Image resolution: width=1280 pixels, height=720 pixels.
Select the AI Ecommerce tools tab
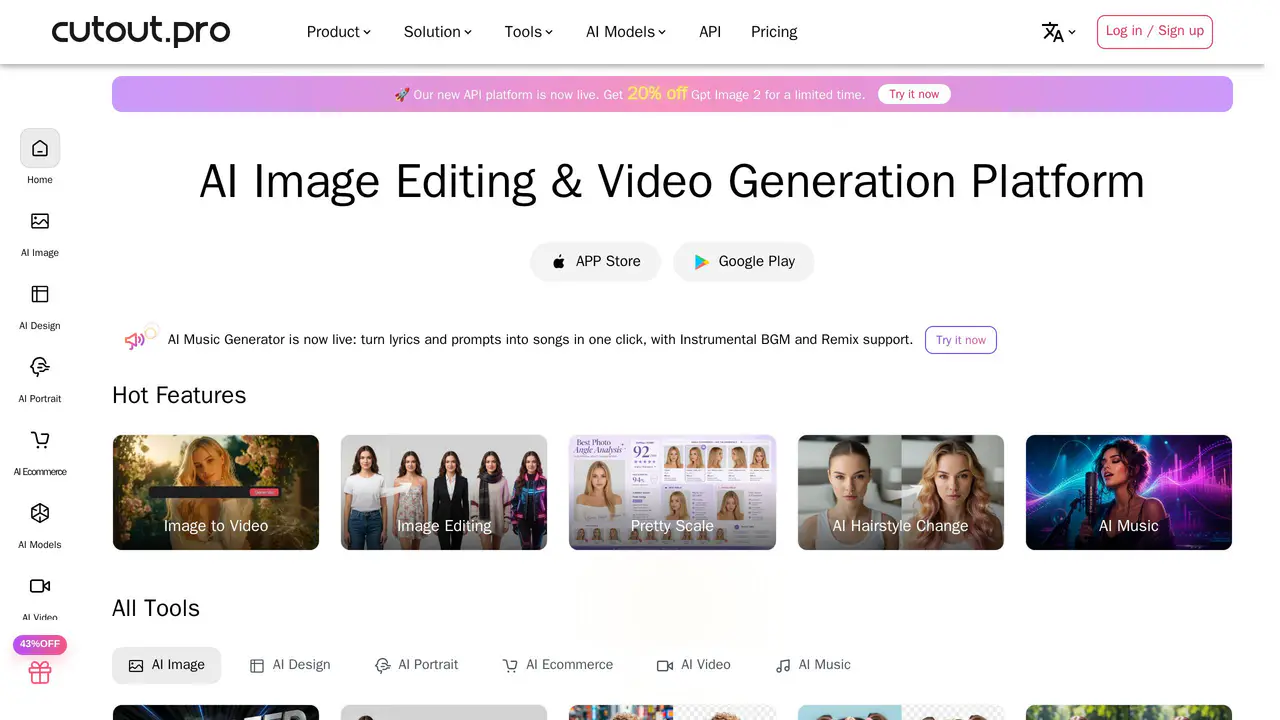[558, 665]
